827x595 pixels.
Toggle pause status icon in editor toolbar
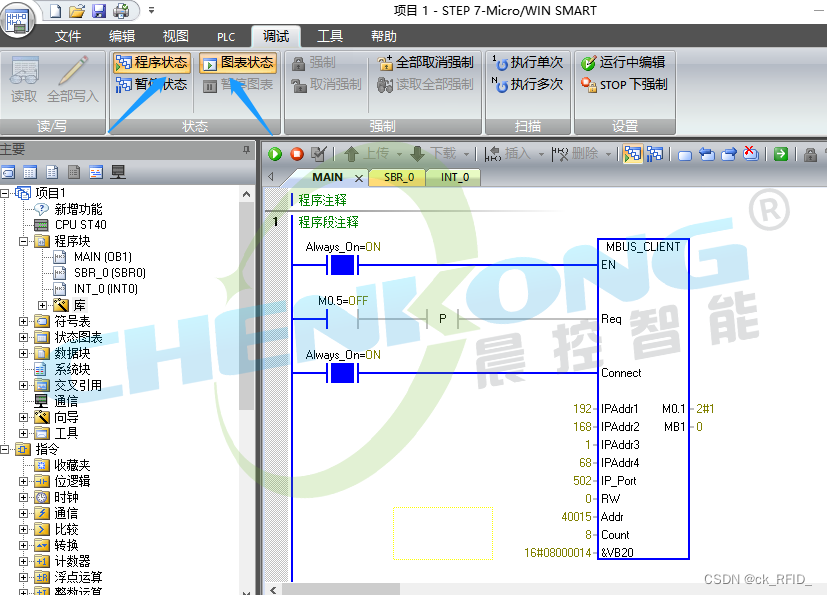pyautogui.click(x=655, y=154)
